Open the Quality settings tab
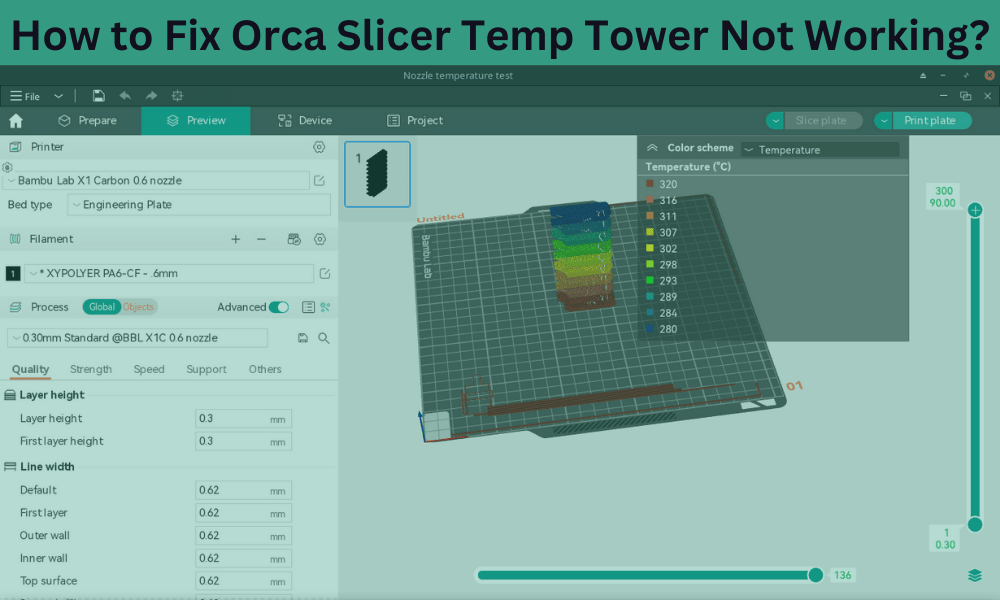Viewport: 1000px width, 600px height. [31, 369]
